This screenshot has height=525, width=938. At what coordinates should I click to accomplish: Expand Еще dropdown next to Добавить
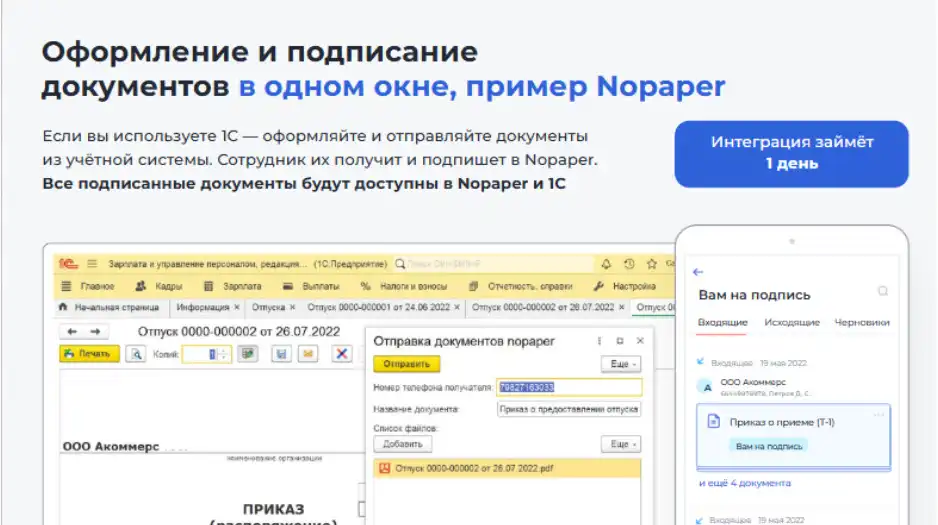pos(621,444)
